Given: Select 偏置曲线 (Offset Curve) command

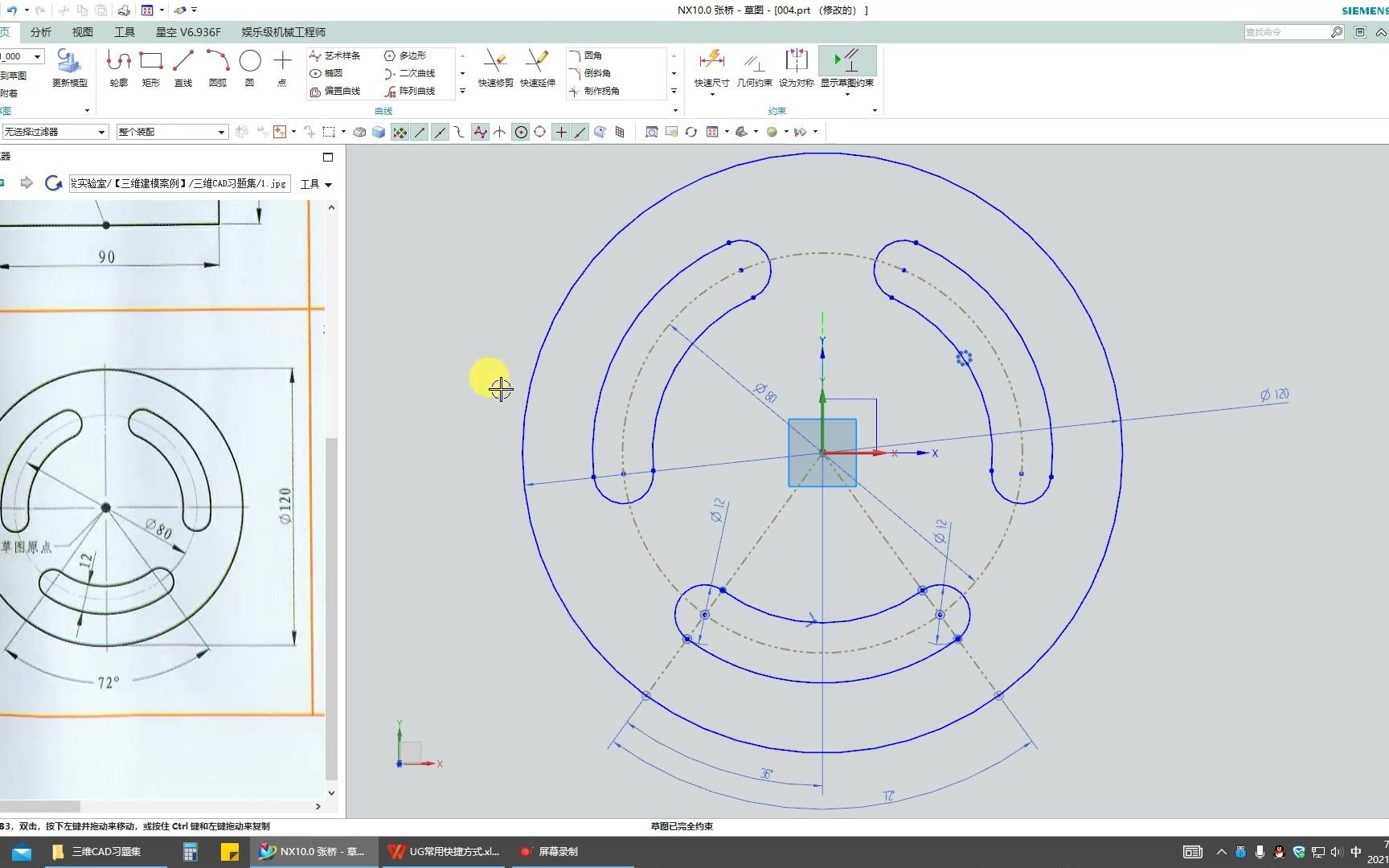Looking at the screenshot, I should (x=338, y=91).
